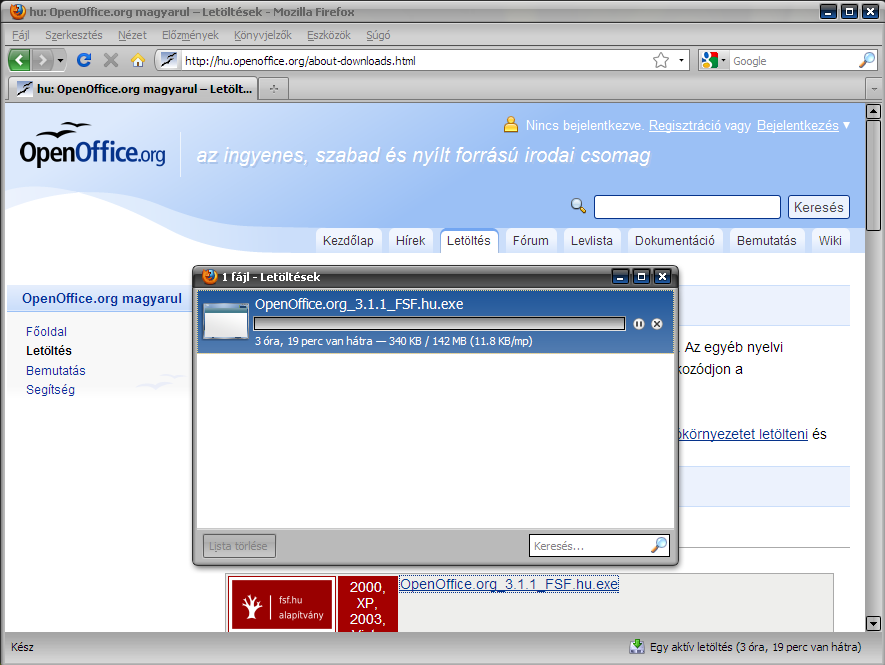The image size is (885, 665).
Task: Open the Könyvjelzők menu
Action: [x=262, y=35]
